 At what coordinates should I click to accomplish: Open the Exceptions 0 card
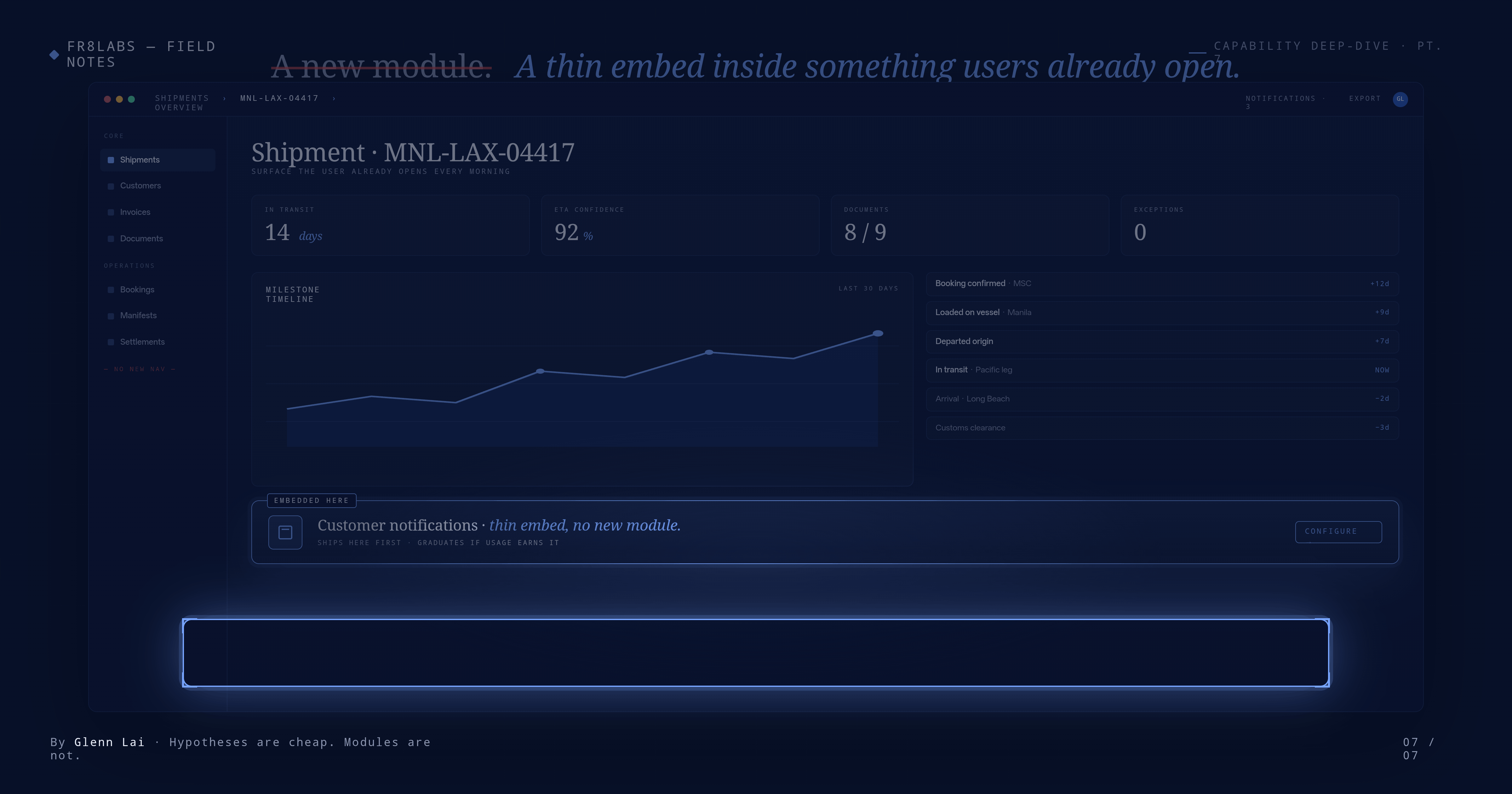1260,226
